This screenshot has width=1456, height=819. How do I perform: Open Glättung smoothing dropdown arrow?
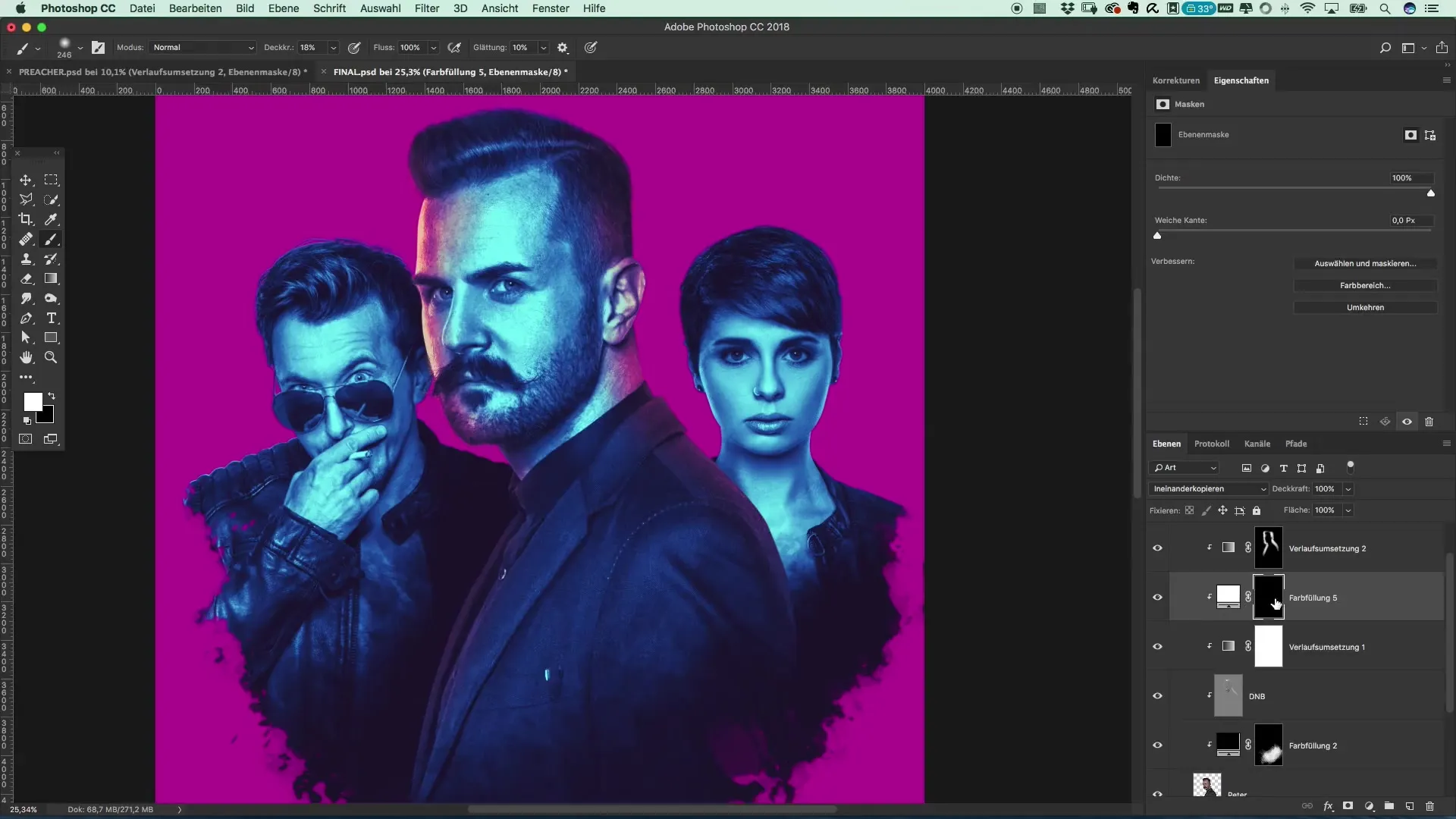pos(544,47)
